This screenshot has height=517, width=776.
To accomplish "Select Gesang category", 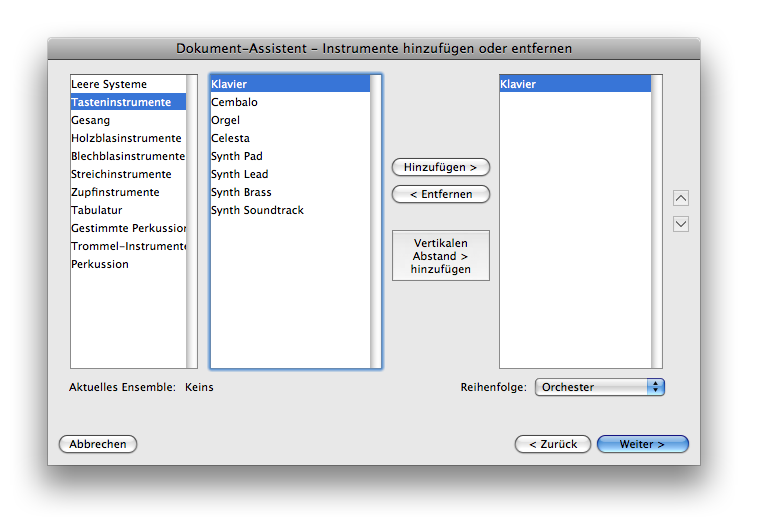I will 128,120.
